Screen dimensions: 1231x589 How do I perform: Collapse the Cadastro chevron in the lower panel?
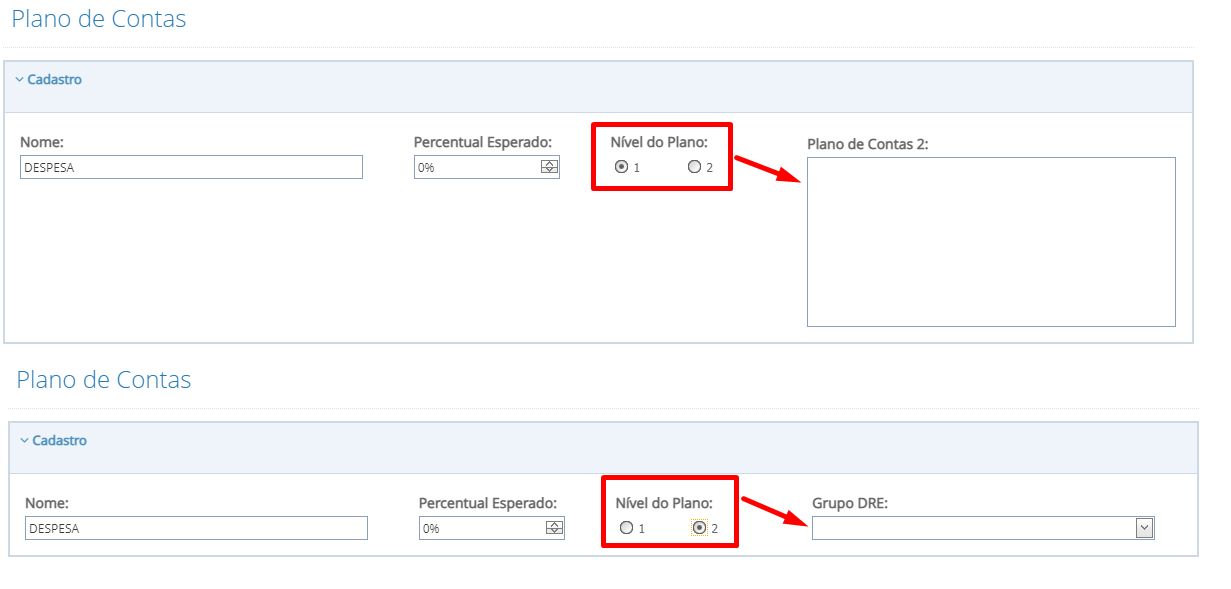(x=24, y=441)
